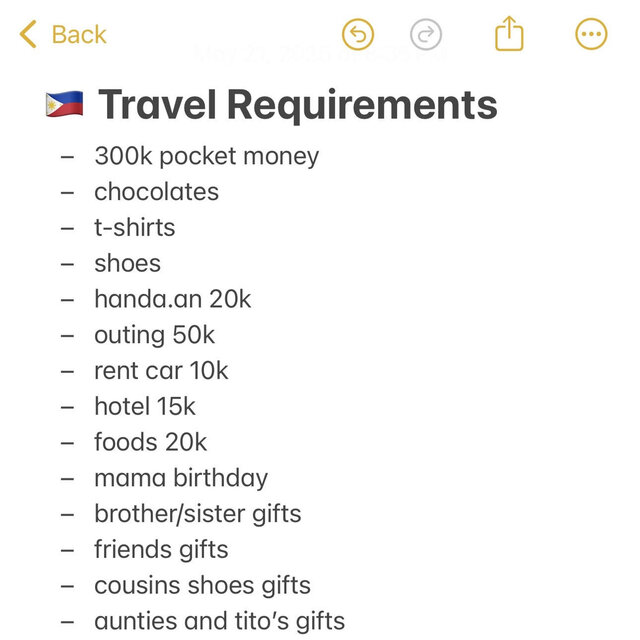Place cursor on cousins shoes gifts

click(x=202, y=586)
